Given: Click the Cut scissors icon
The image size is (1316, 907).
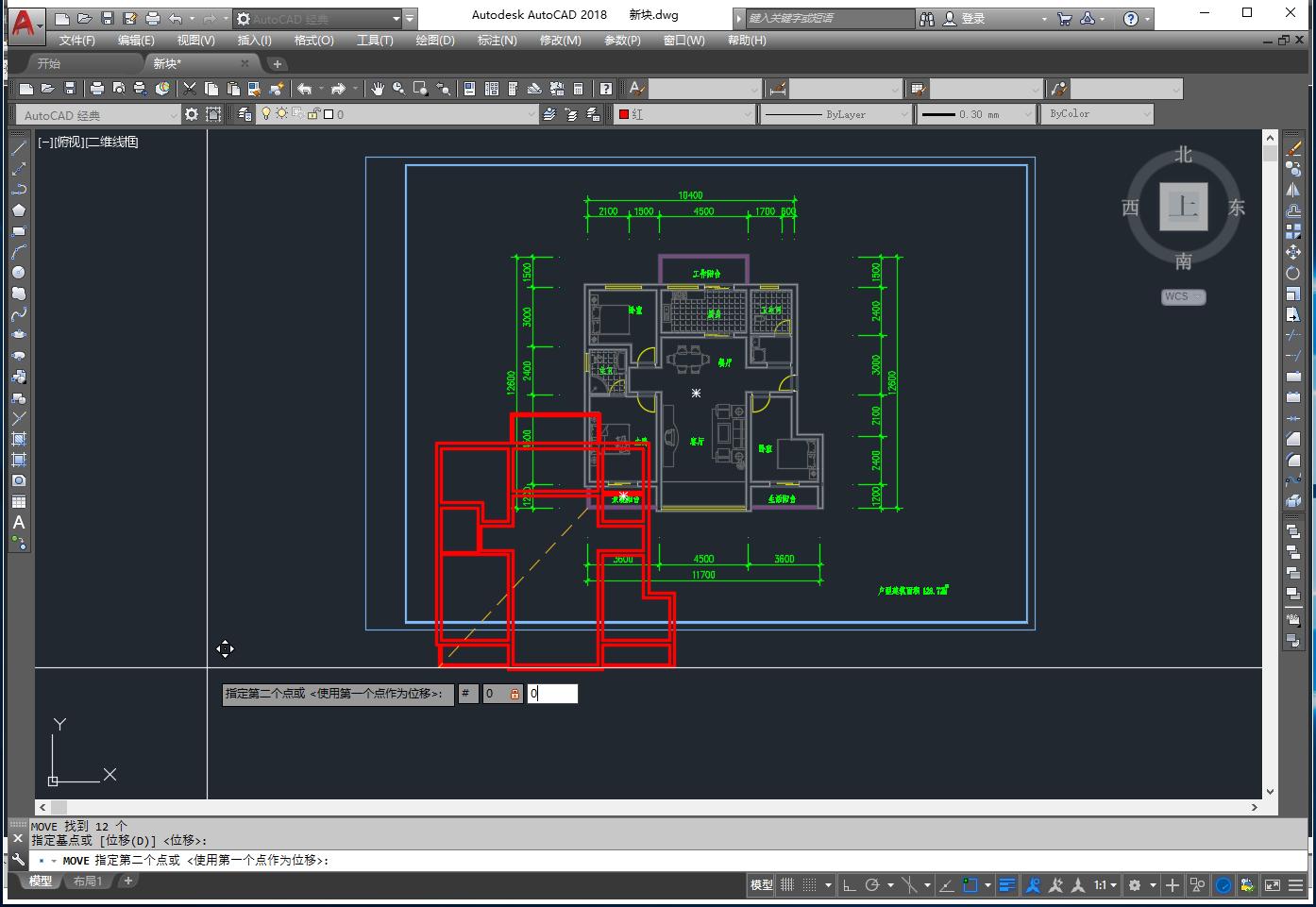Looking at the screenshot, I should [190, 89].
